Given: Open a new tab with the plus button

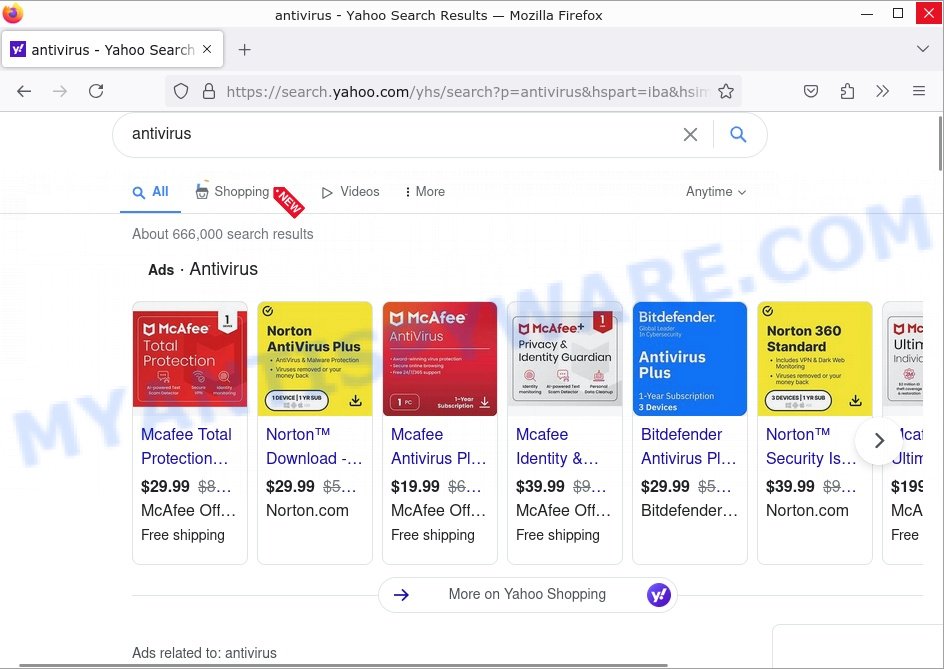Looking at the screenshot, I should (x=244, y=50).
